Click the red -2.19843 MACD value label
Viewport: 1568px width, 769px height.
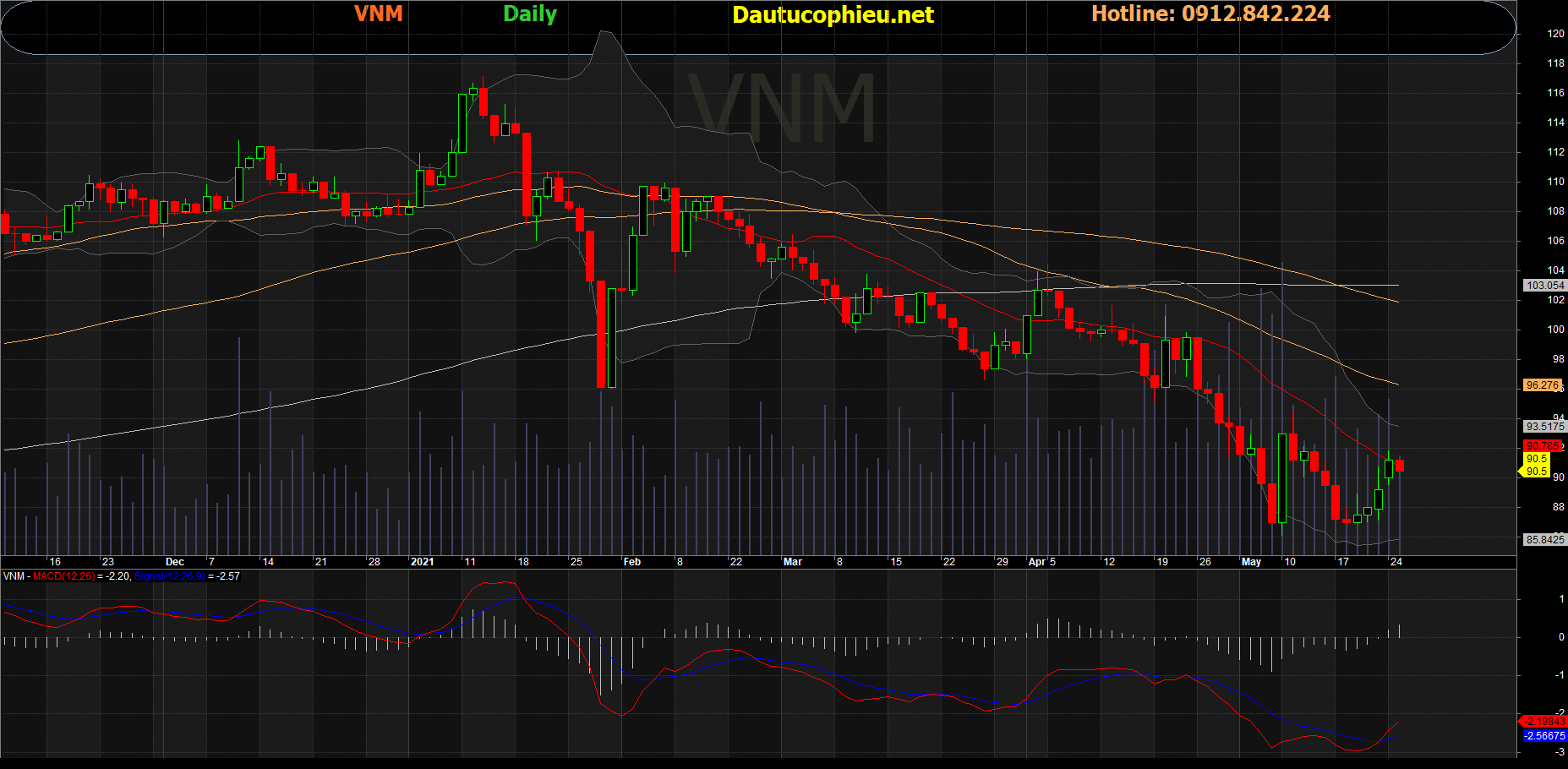pos(1543,722)
